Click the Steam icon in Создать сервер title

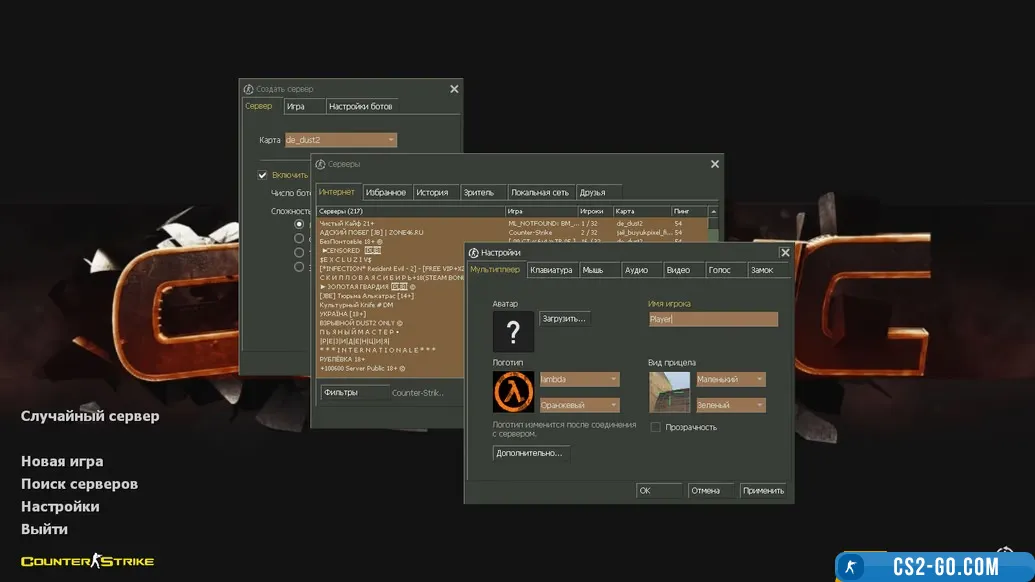(x=249, y=89)
